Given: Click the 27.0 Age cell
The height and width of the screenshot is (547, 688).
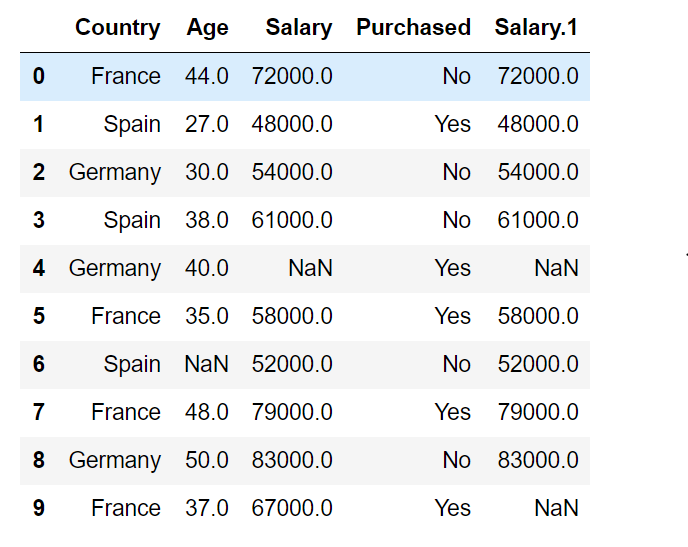Looking at the screenshot, I should (206, 124).
